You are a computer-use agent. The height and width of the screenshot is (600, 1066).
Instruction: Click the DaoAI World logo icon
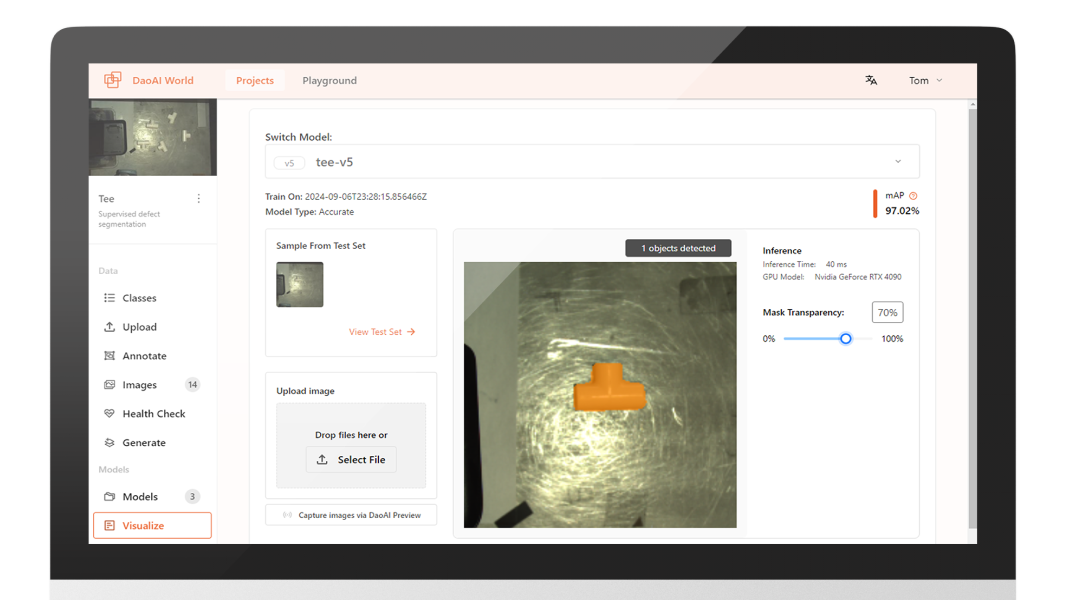[112, 80]
